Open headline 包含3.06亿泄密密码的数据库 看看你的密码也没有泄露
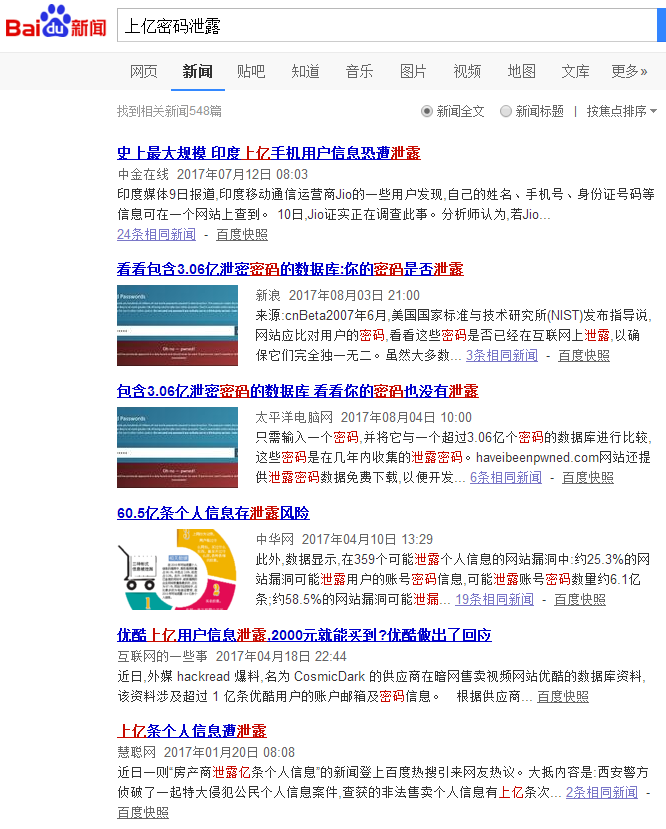Image resolution: width=666 pixels, height=829 pixels. pos(298,391)
